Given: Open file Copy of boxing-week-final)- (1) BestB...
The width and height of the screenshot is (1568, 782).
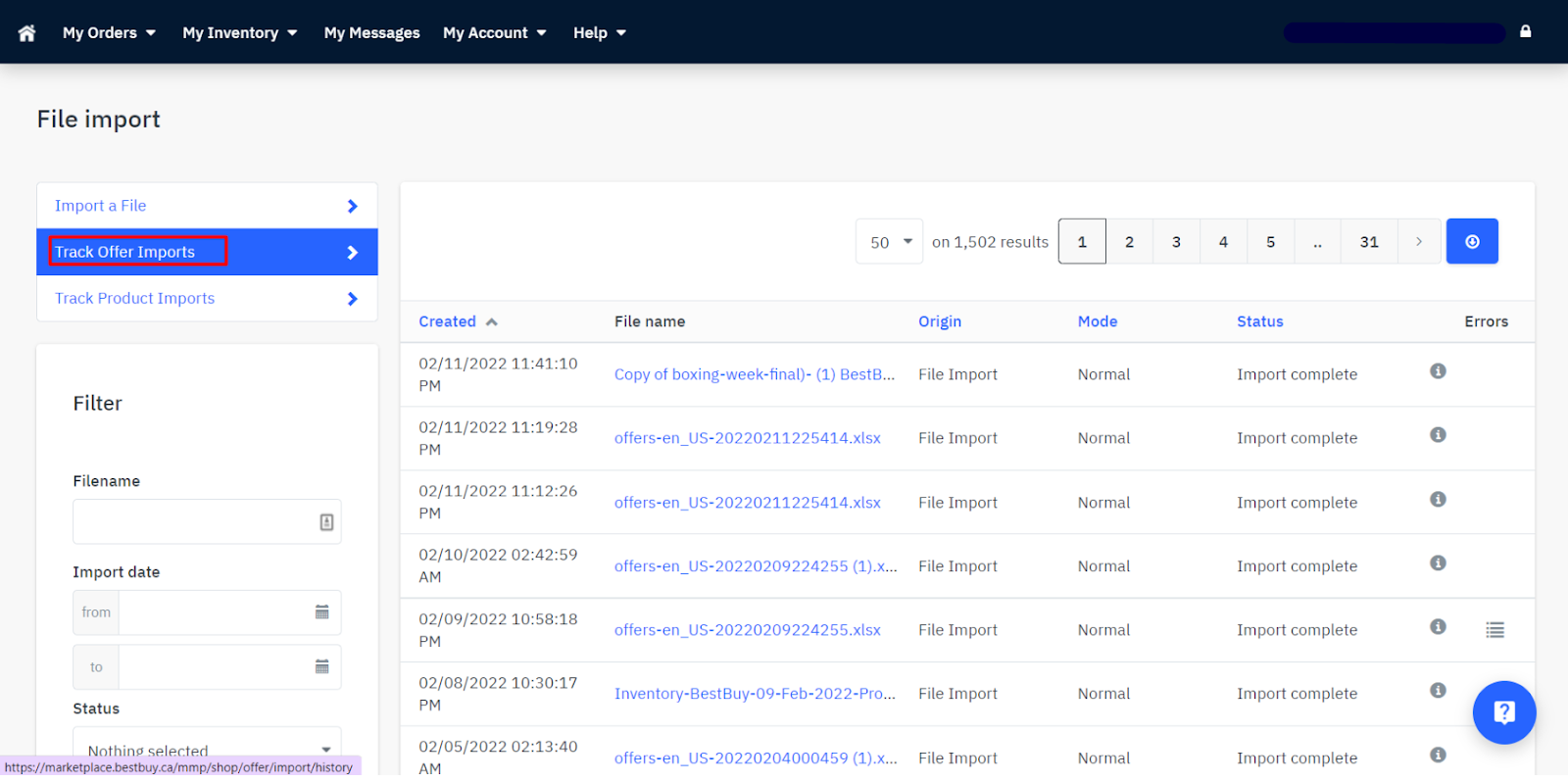Looking at the screenshot, I should pos(755,374).
